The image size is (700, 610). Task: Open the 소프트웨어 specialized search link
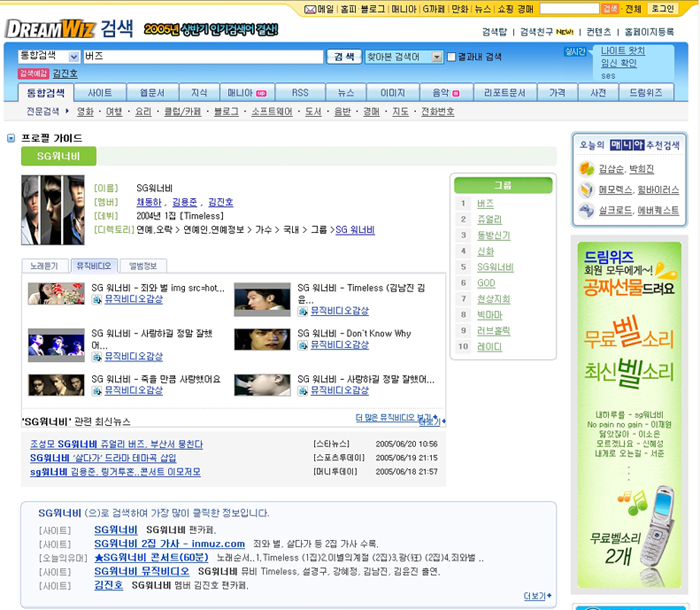click(272, 112)
